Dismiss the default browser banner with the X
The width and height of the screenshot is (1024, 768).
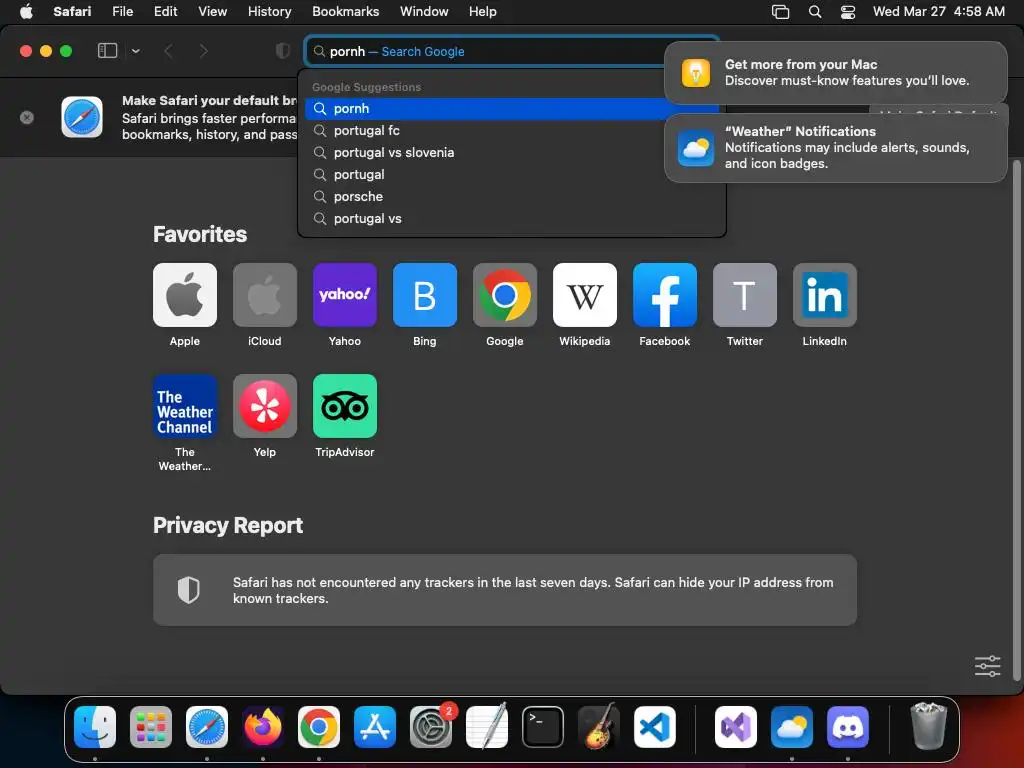tap(27, 118)
